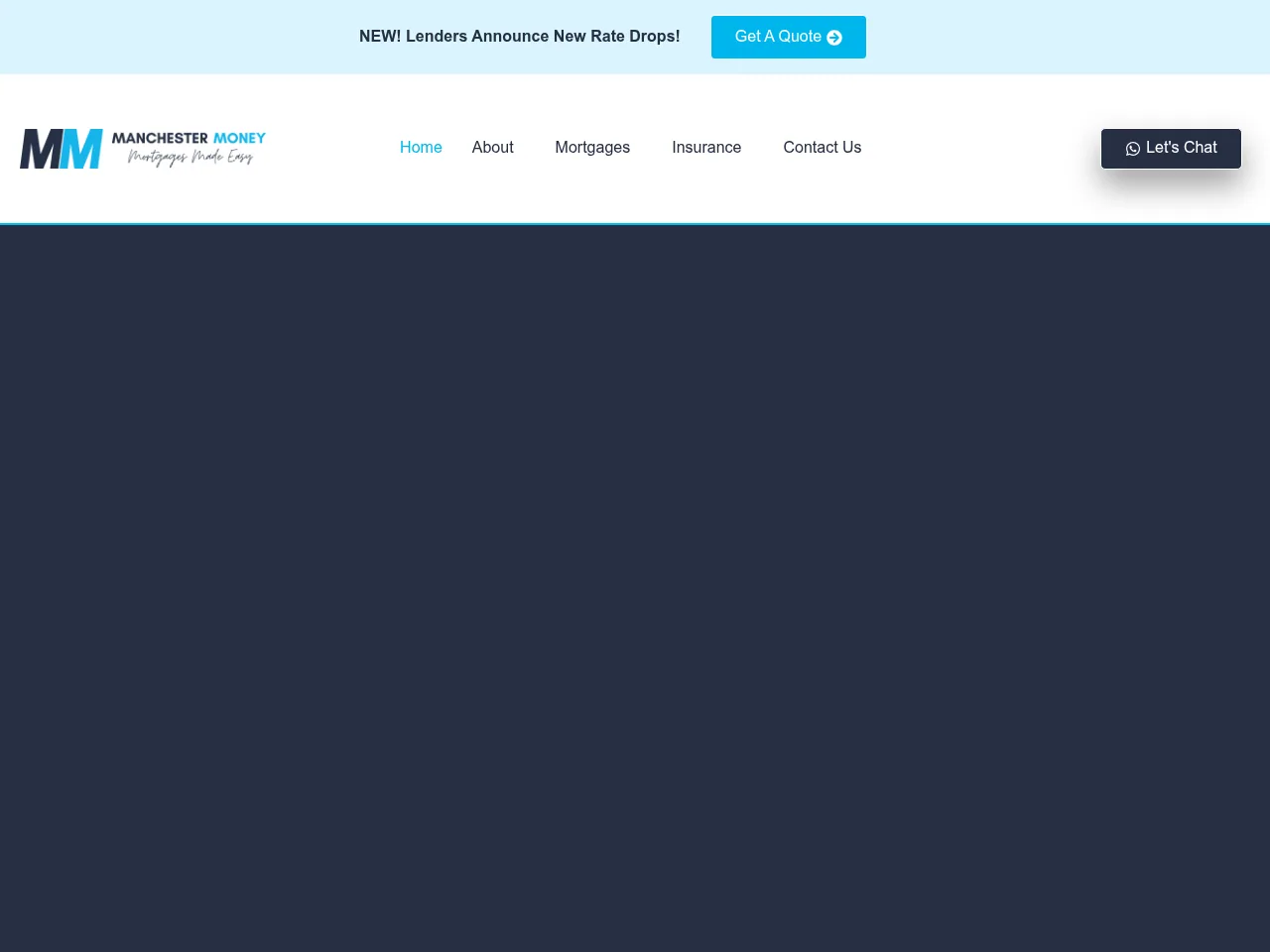The width and height of the screenshot is (1270, 952).
Task: Expand the Mortgages submenu
Action: pos(592,147)
